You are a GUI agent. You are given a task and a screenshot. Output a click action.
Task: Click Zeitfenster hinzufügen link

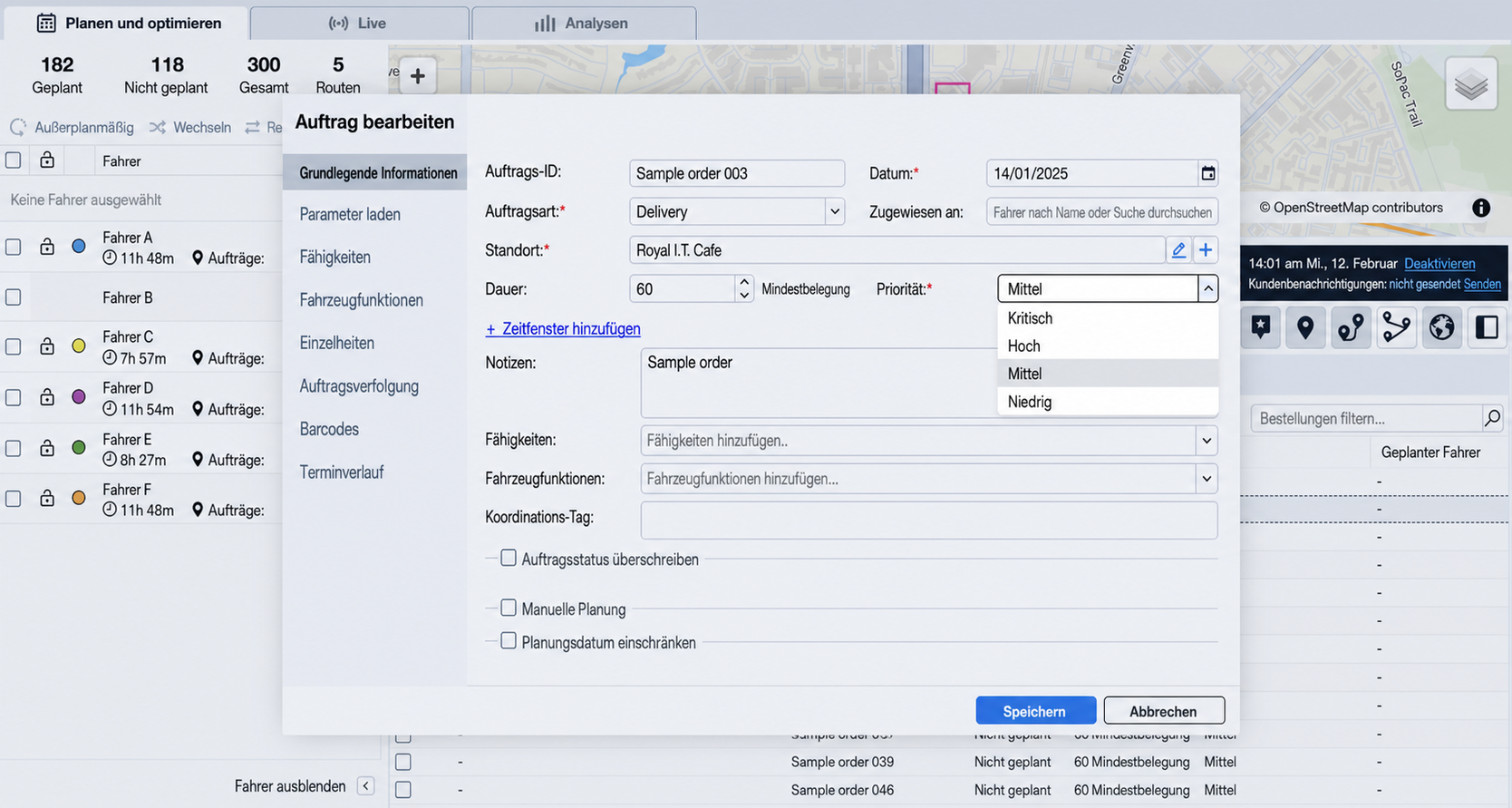(x=563, y=329)
